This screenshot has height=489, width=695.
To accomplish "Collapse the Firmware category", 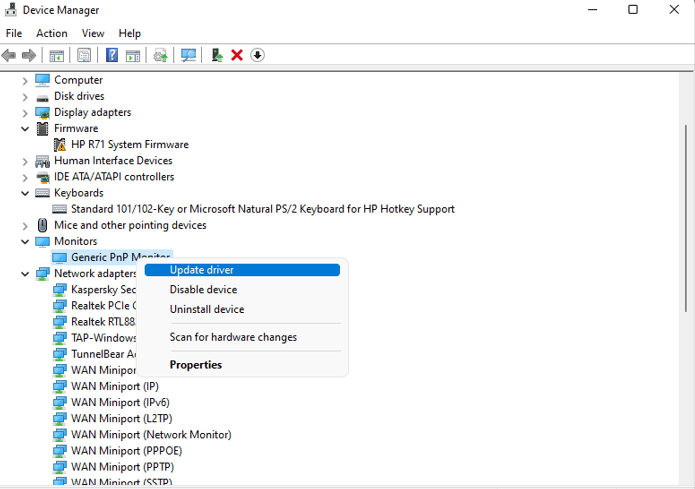I will pos(25,129).
